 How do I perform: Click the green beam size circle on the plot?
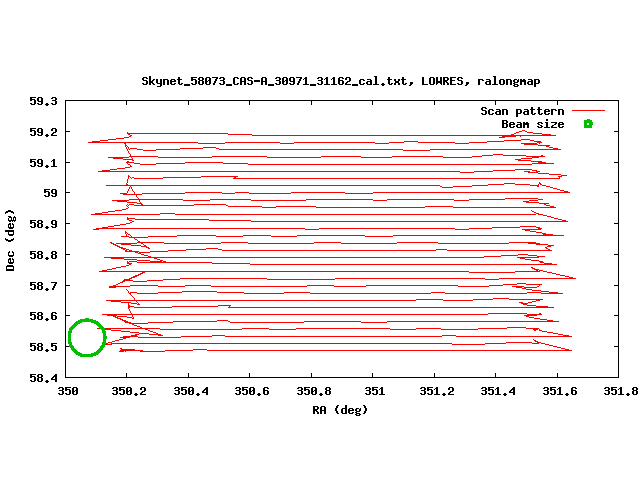coord(87,338)
